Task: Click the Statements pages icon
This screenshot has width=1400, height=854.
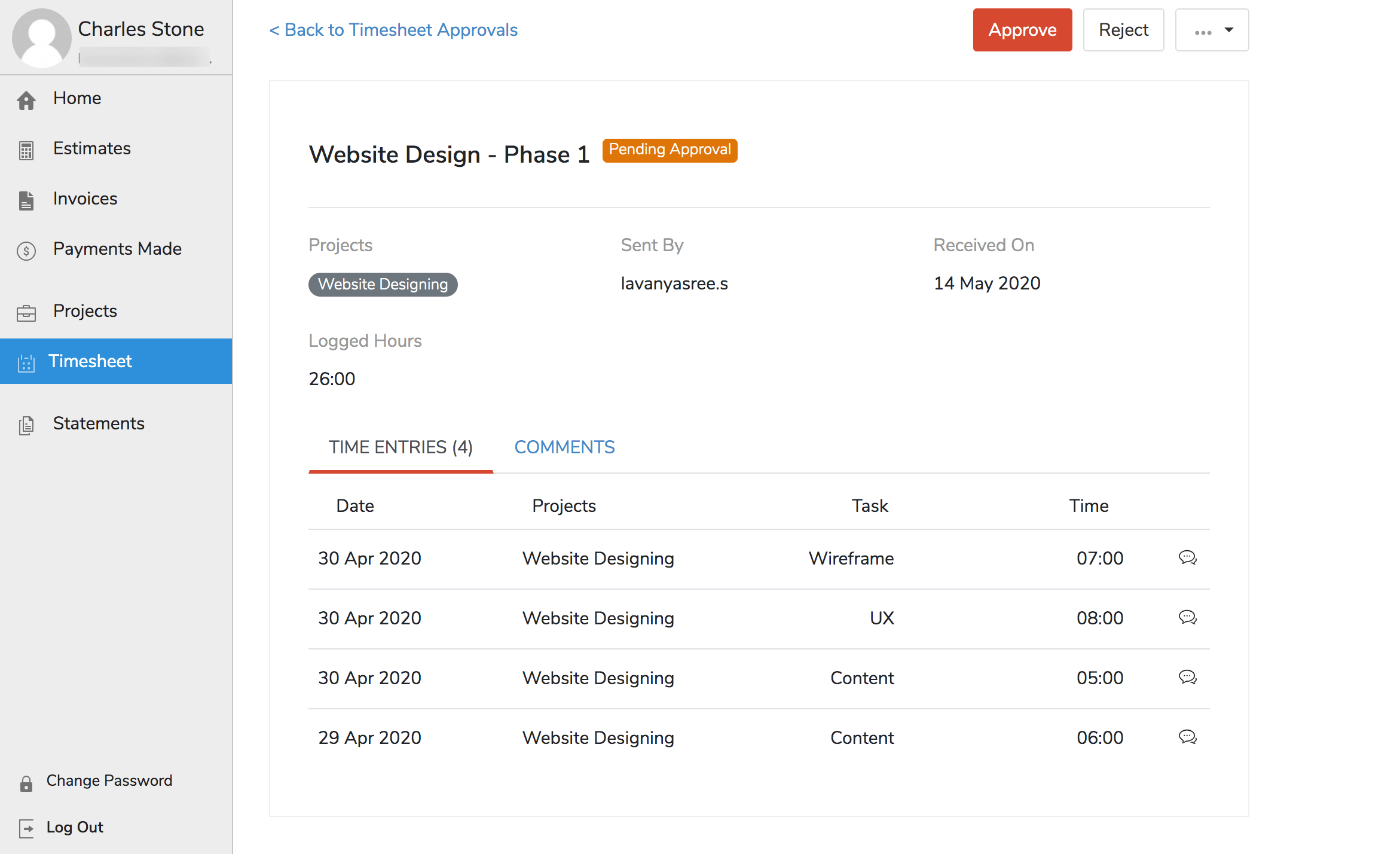Action: coord(26,425)
